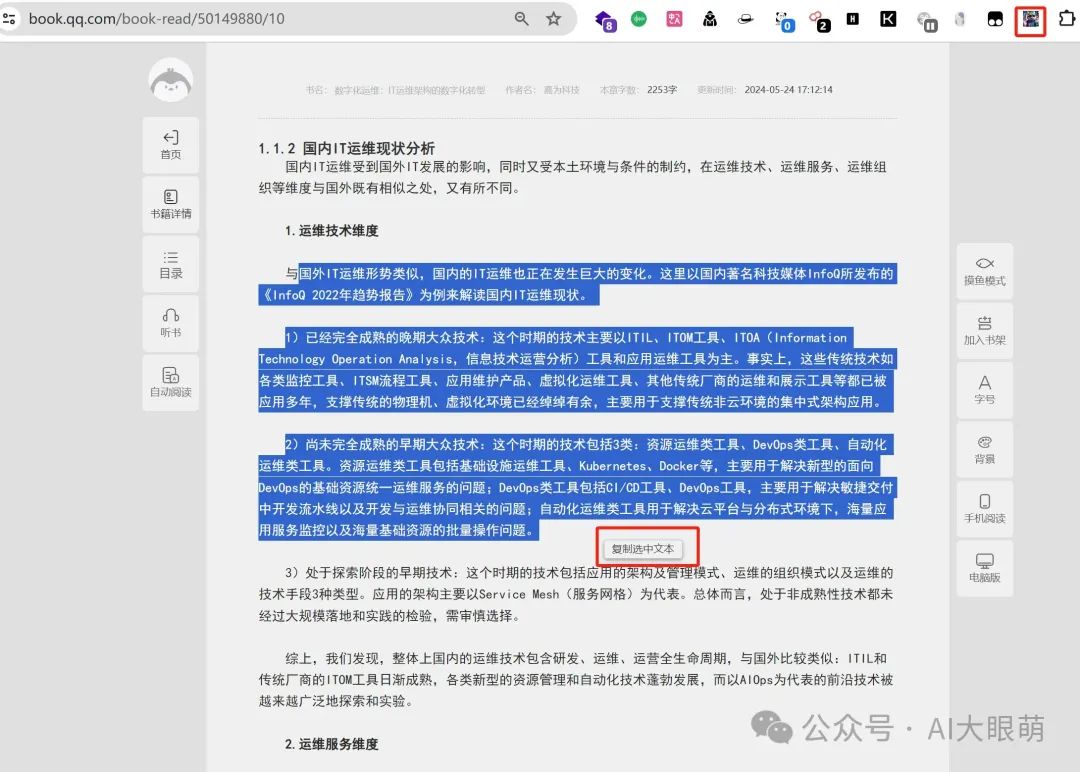Open the pink translate extension

(x=674, y=19)
